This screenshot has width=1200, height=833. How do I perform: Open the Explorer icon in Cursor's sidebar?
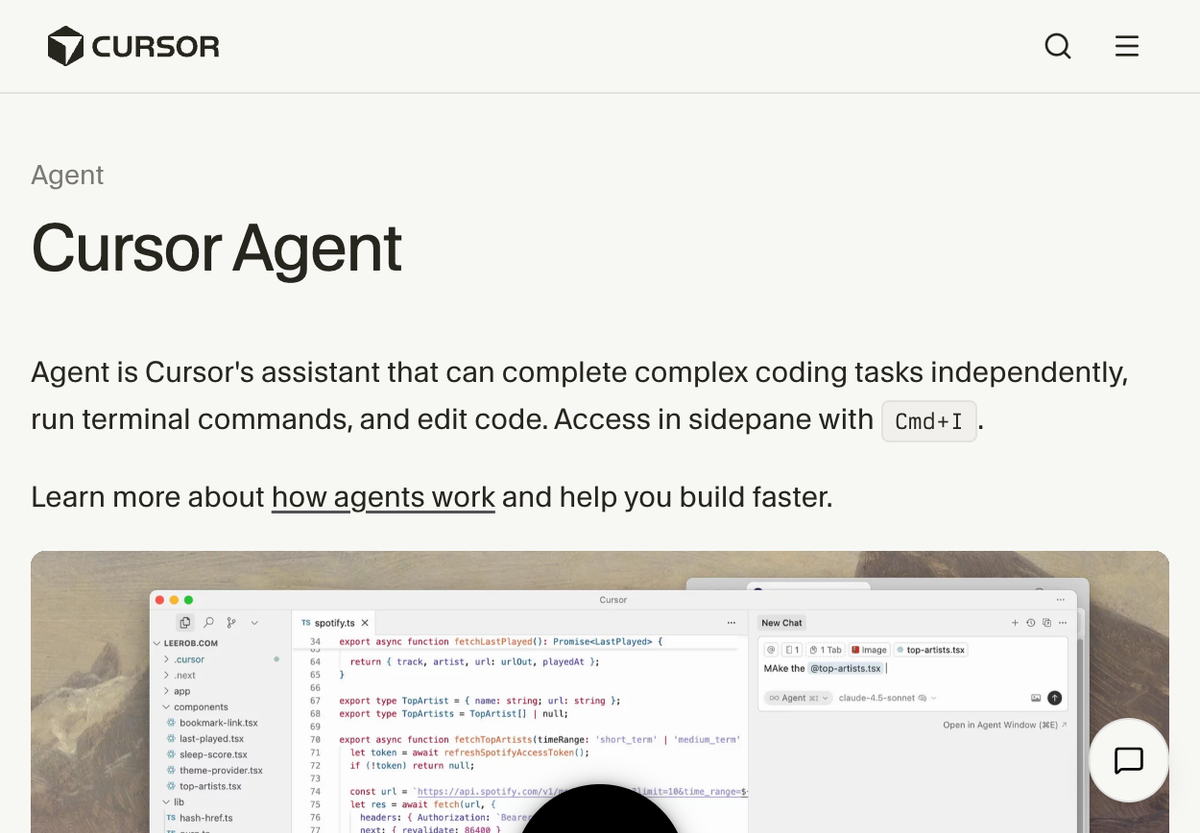[185, 622]
